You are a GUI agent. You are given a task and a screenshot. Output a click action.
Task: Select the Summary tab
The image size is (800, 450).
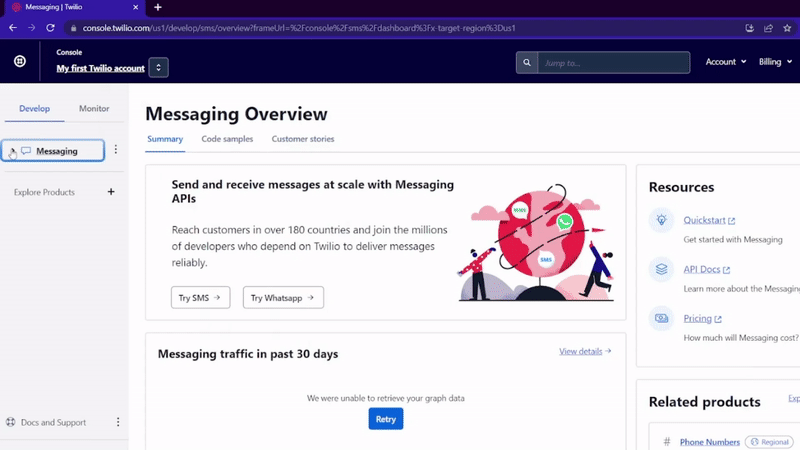(165, 139)
